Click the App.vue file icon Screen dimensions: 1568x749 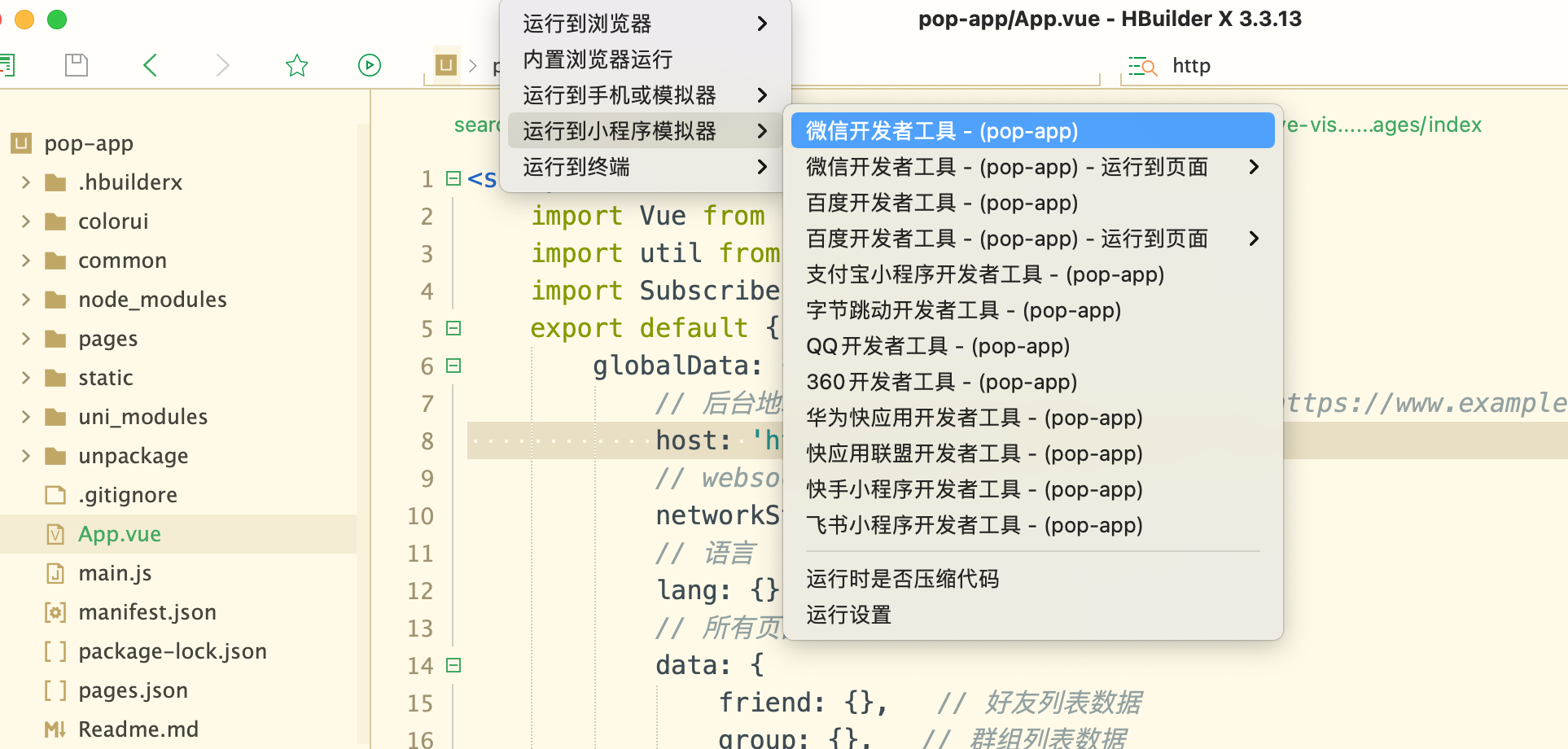click(55, 534)
